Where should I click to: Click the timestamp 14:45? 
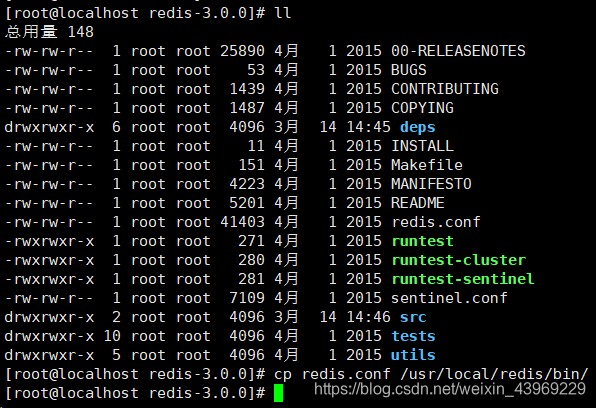tap(368, 127)
